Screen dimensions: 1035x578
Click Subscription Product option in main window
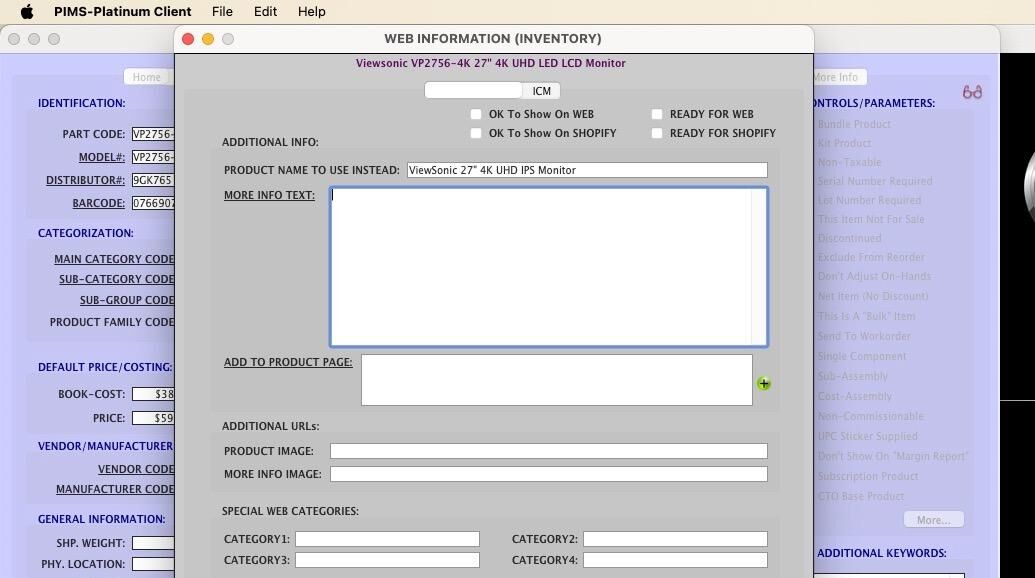coord(868,476)
